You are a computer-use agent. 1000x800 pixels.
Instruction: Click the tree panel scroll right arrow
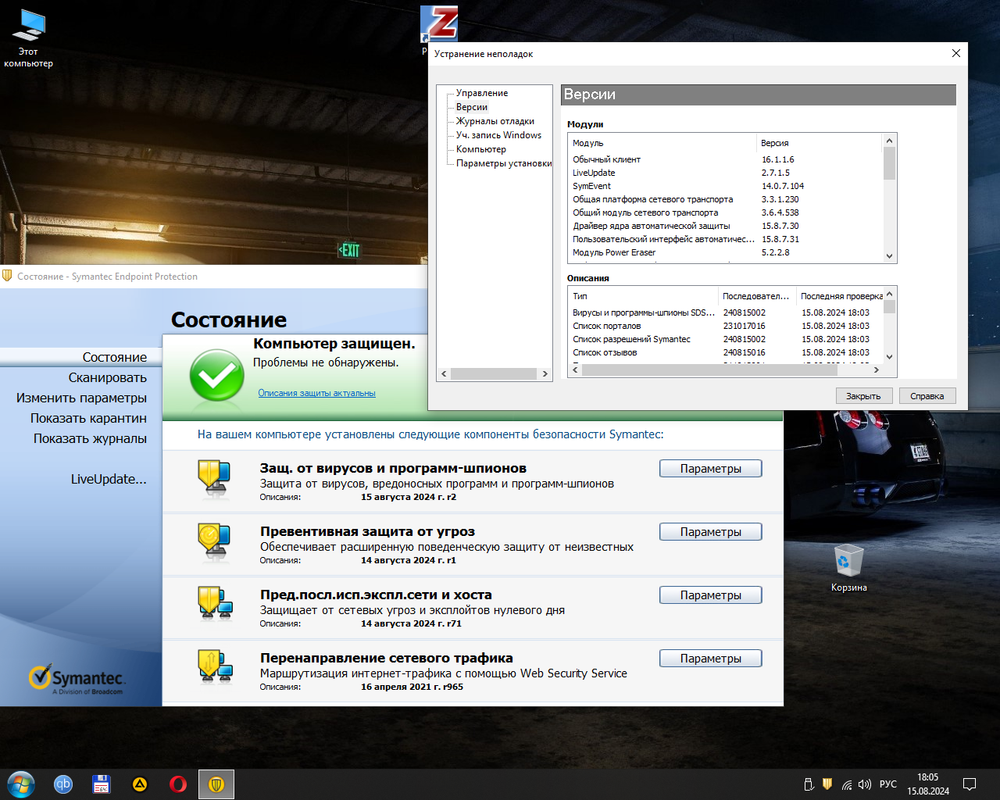point(545,374)
